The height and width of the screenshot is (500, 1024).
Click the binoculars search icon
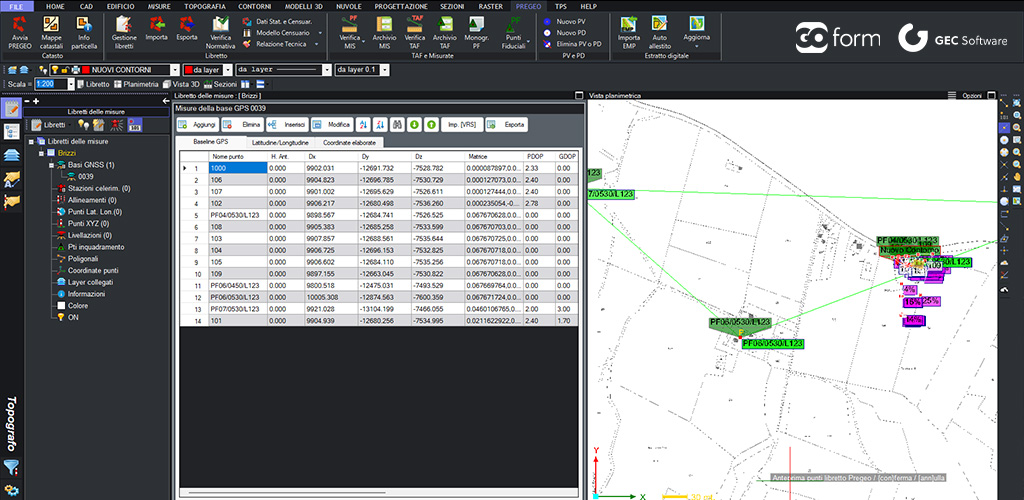(x=398, y=124)
